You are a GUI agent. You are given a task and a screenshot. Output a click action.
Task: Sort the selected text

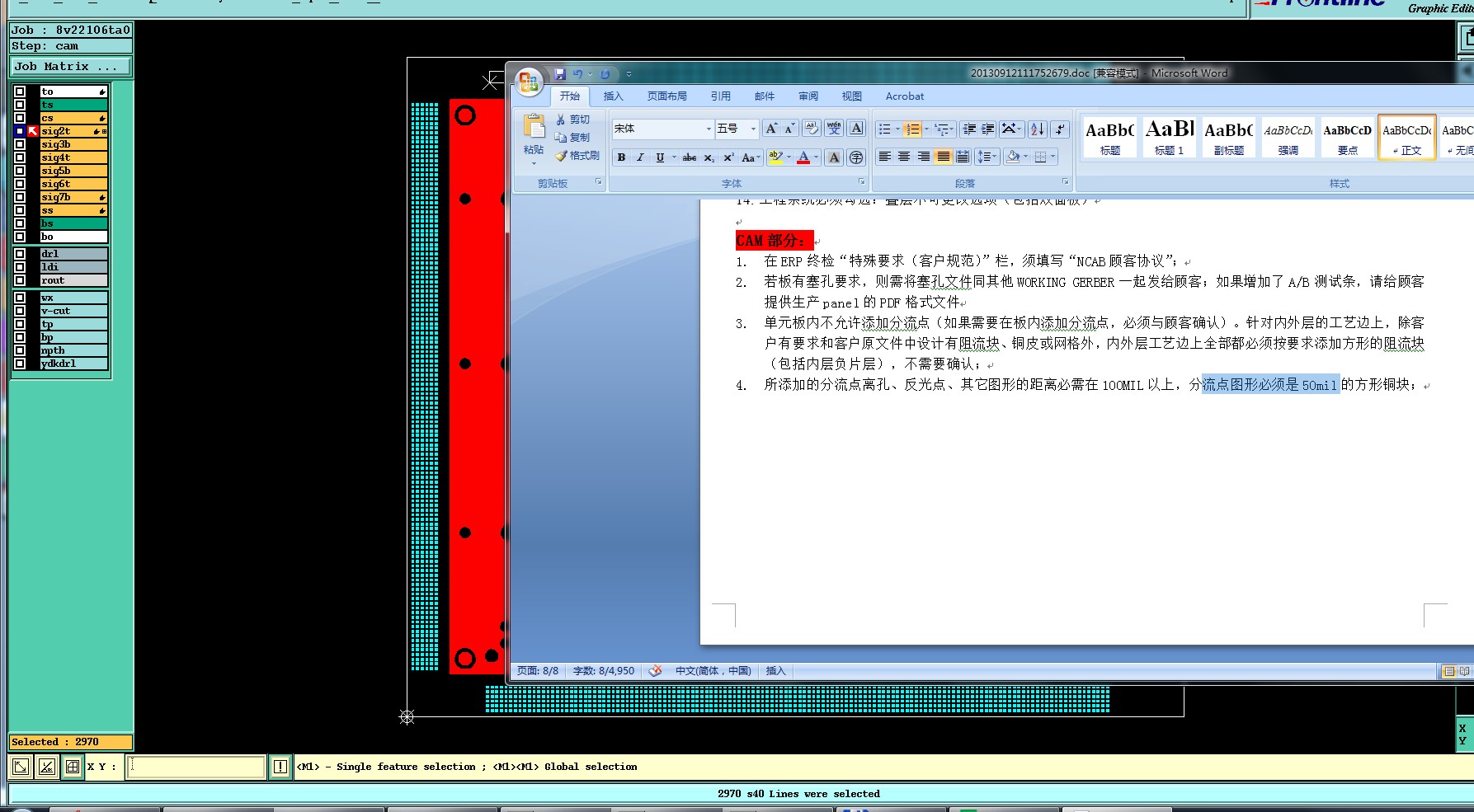click(1038, 129)
